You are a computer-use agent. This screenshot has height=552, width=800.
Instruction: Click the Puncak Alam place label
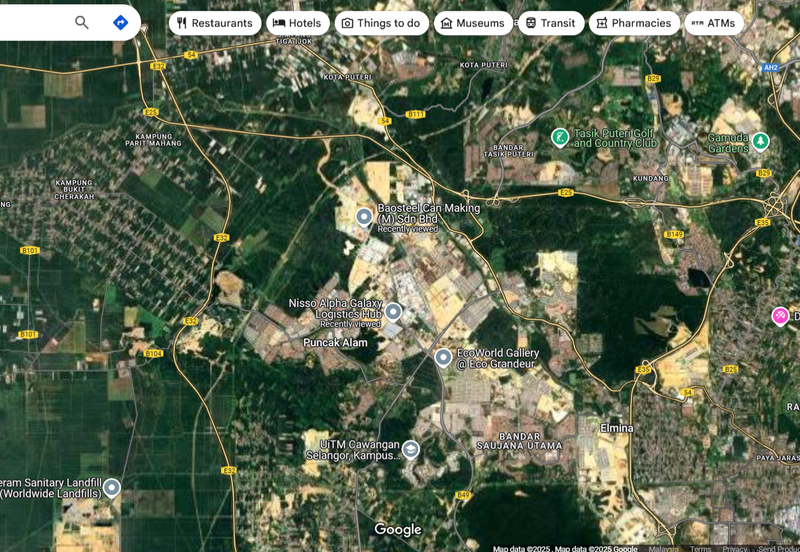click(x=335, y=343)
